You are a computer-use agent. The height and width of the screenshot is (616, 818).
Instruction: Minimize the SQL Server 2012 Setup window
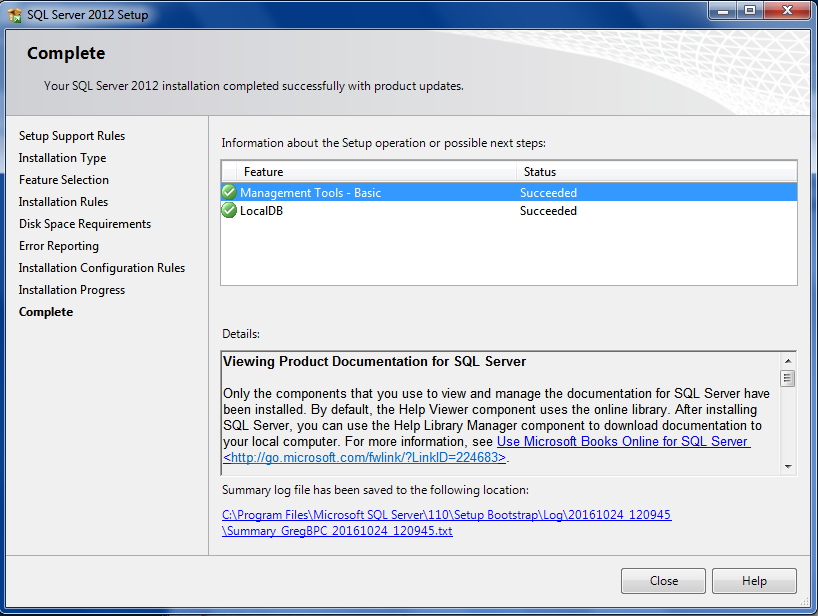point(723,10)
